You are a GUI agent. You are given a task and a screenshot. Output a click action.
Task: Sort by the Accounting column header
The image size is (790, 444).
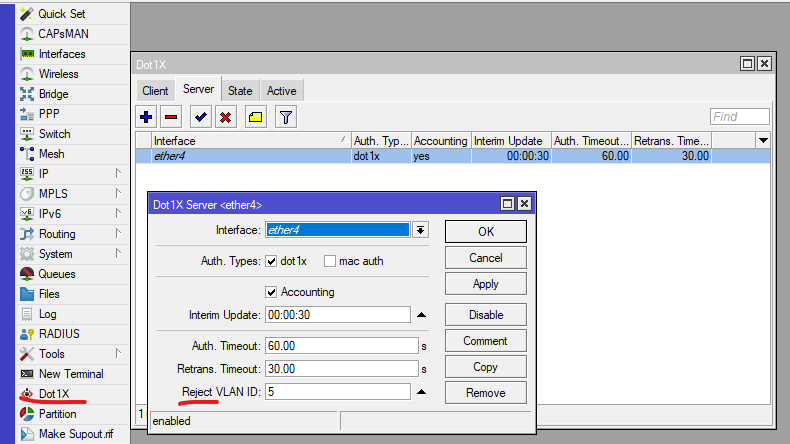[x=441, y=141]
